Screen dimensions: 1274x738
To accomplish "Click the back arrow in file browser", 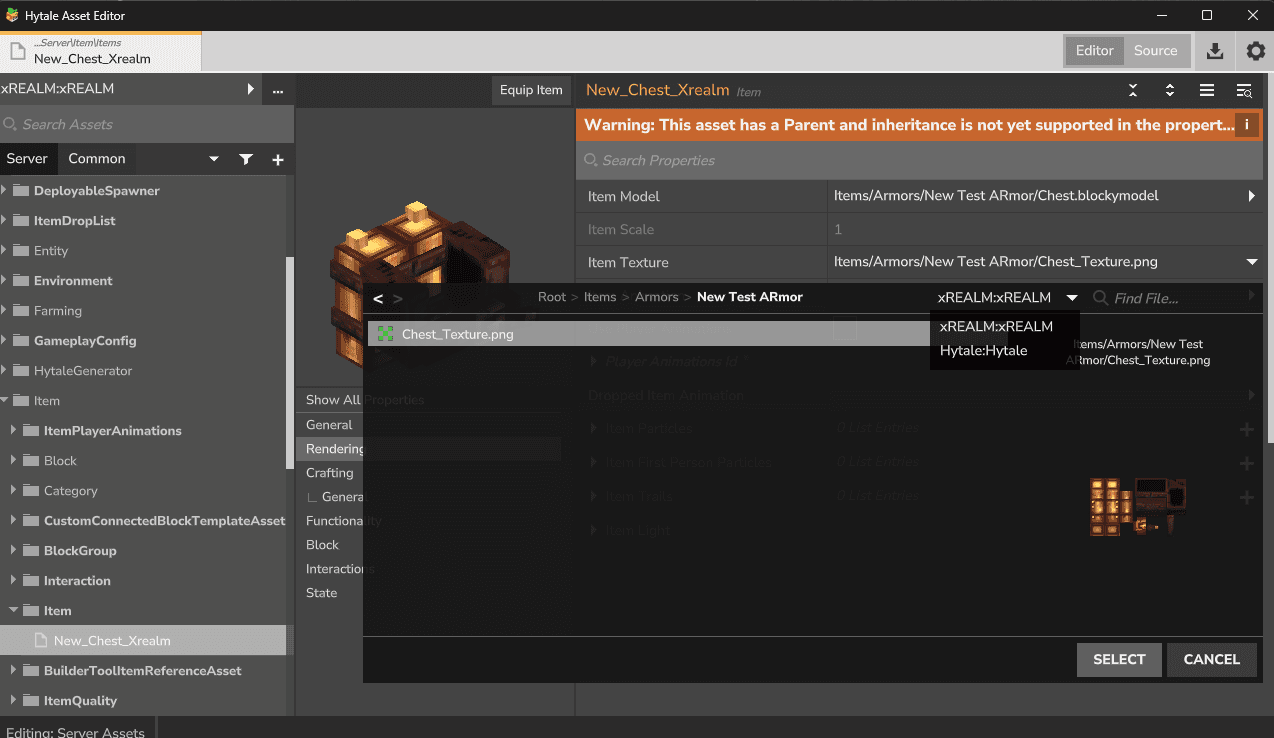I will click(x=378, y=298).
